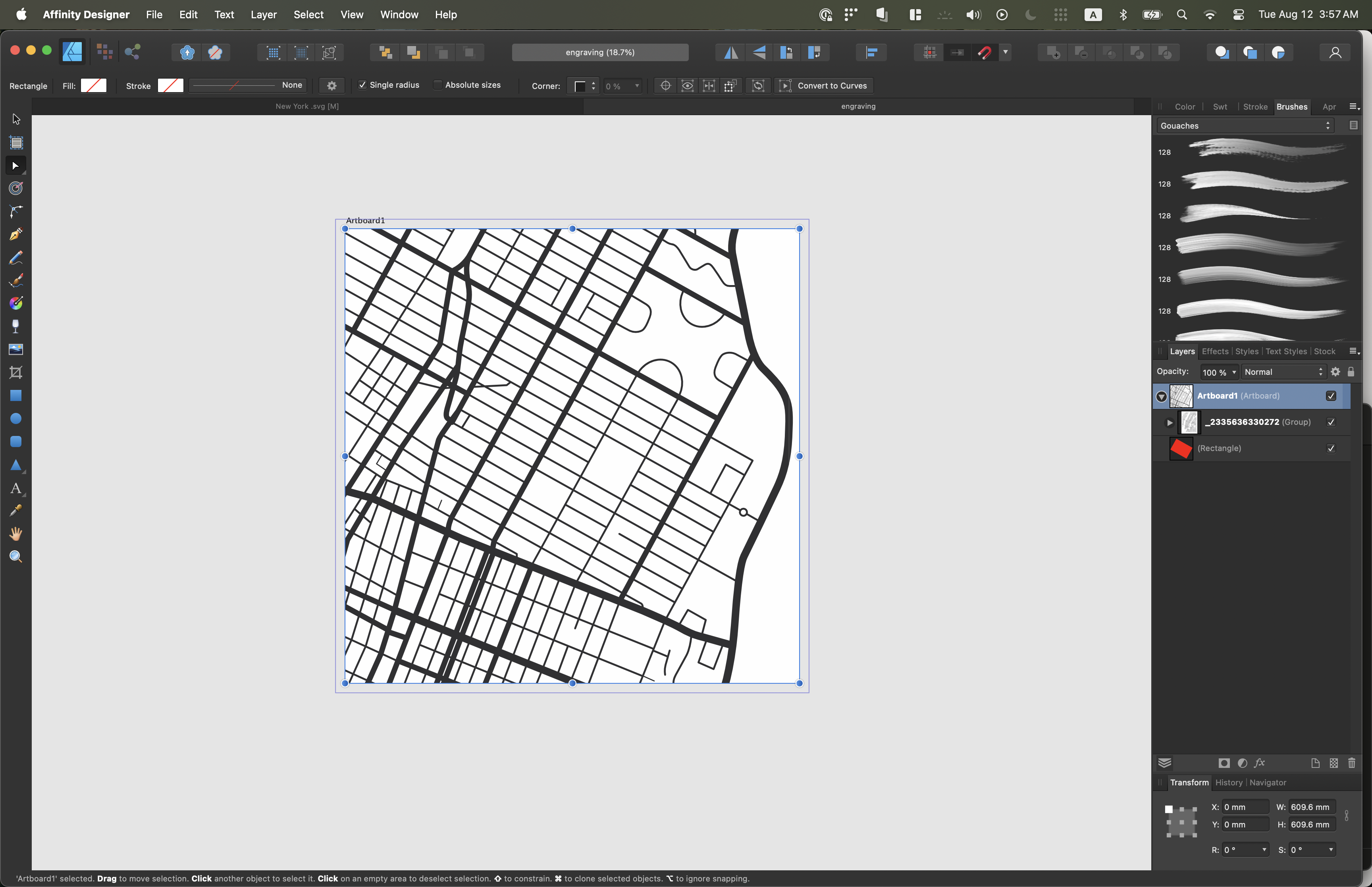Switch to the Brushes panel tab
Viewport: 1372px width, 887px height.
pos(1291,106)
